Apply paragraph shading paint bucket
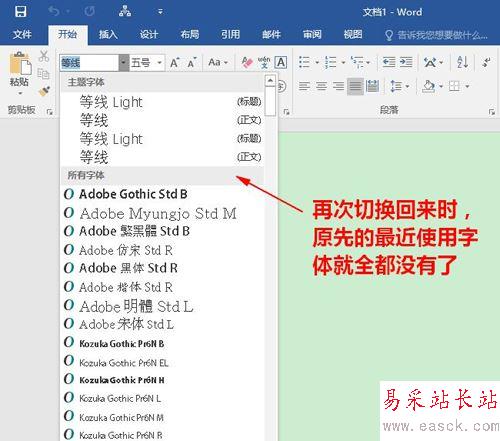Viewport: 500px width, 441px height. [429, 87]
